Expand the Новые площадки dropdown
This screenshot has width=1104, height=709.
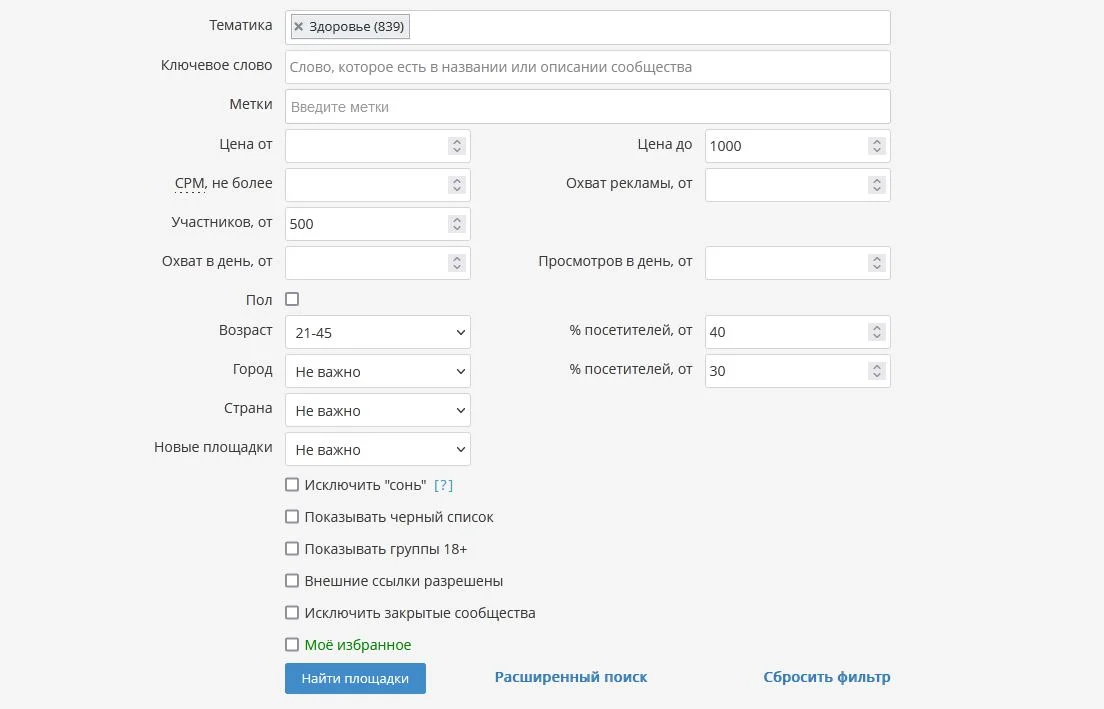(377, 449)
